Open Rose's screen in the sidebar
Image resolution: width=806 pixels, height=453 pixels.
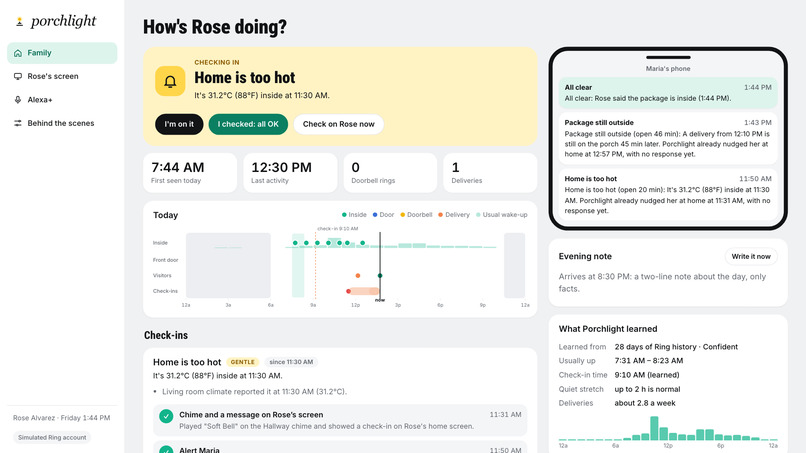pyautogui.click(x=62, y=76)
